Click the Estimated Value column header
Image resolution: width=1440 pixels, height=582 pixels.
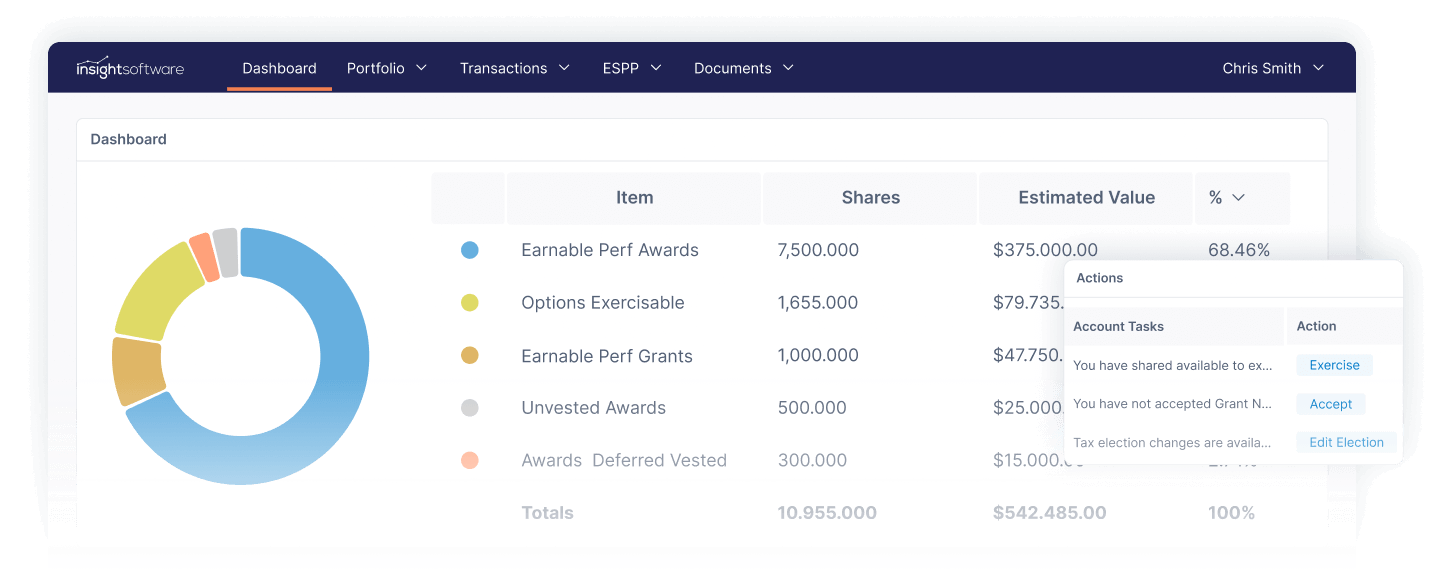point(1085,197)
